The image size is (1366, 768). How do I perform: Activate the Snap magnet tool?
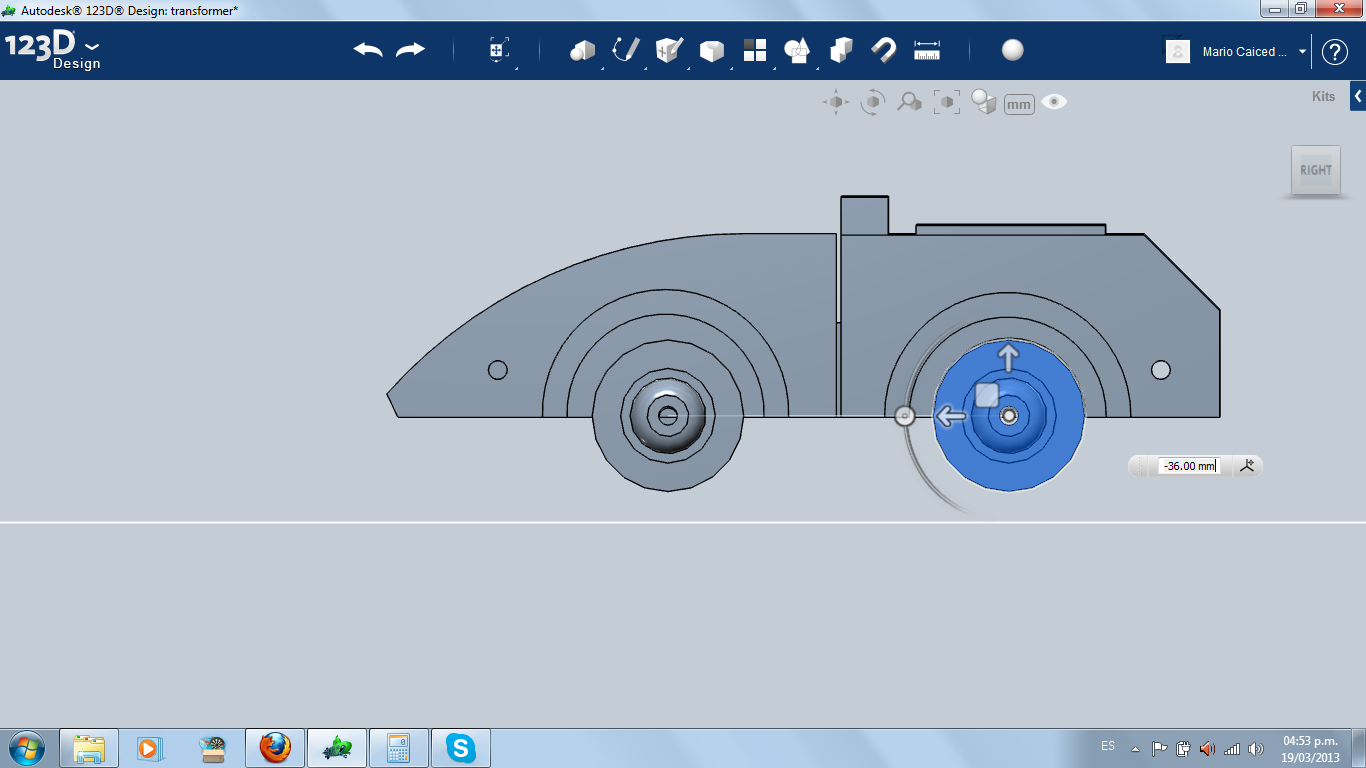[x=884, y=50]
